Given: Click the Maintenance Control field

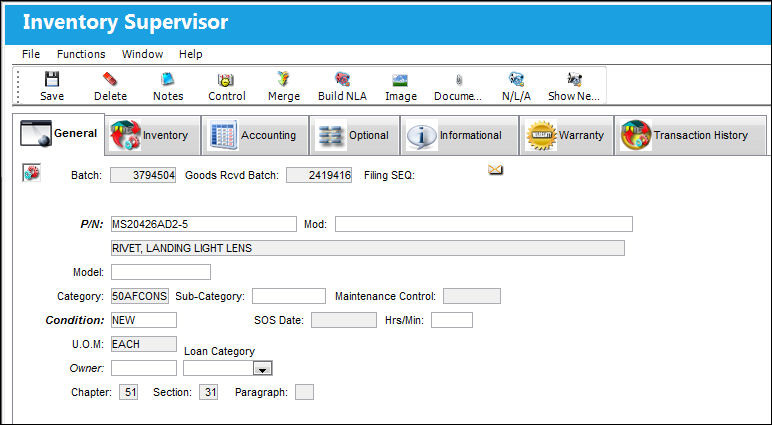Looking at the screenshot, I should (x=472, y=296).
